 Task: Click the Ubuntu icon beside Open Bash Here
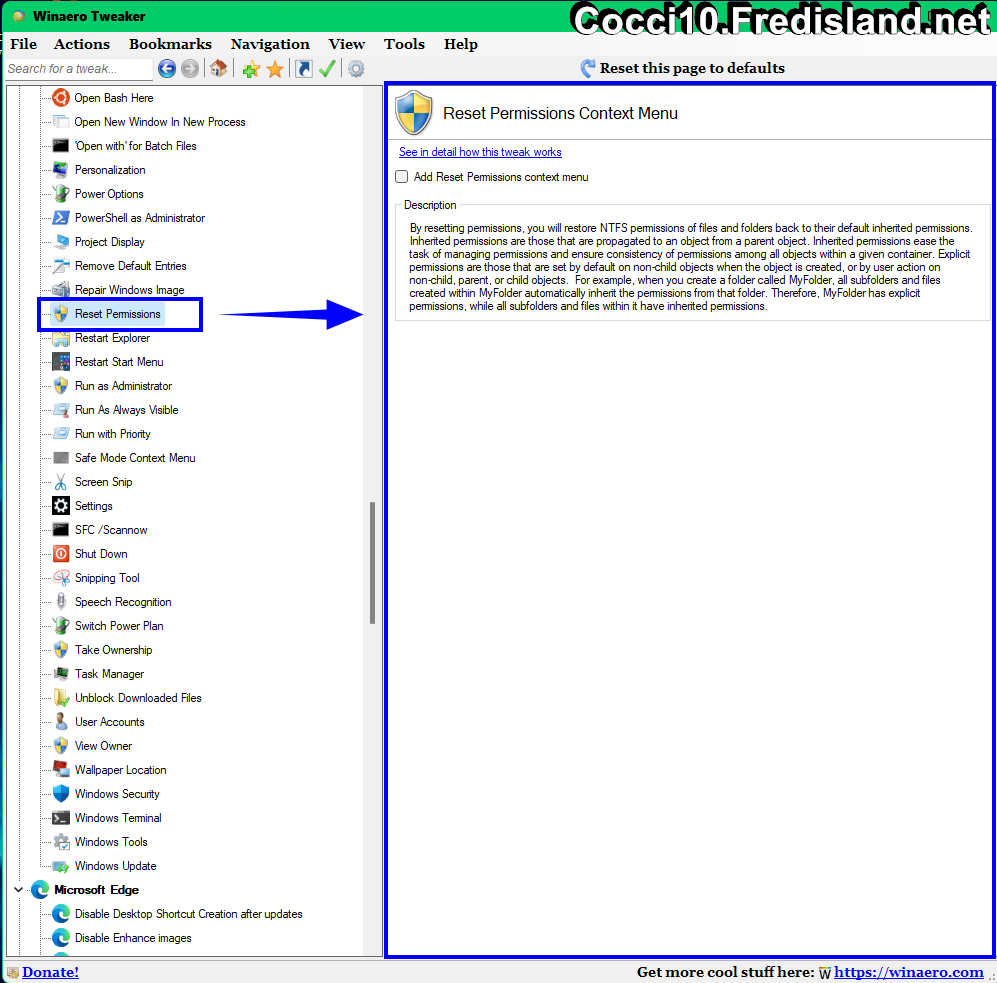pyautogui.click(x=61, y=98)
